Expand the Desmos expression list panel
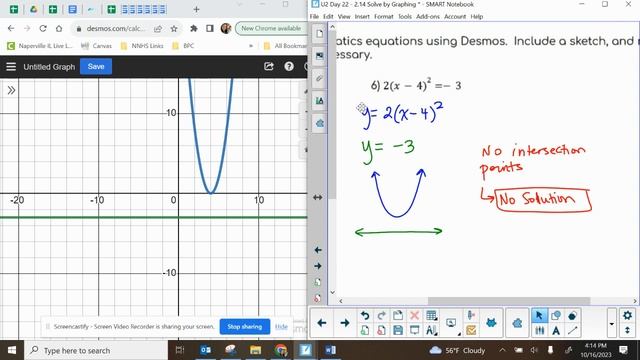This screenshot has height=360, width=640. pyautogui.click(x=11, y=90)
